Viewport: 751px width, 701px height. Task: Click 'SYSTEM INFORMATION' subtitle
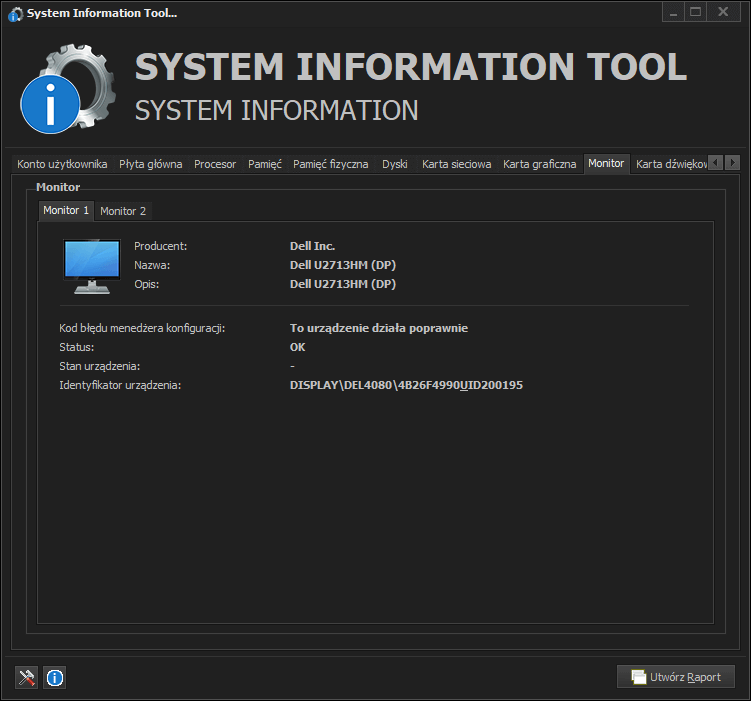pyautogui.click(x=276, y=111)
